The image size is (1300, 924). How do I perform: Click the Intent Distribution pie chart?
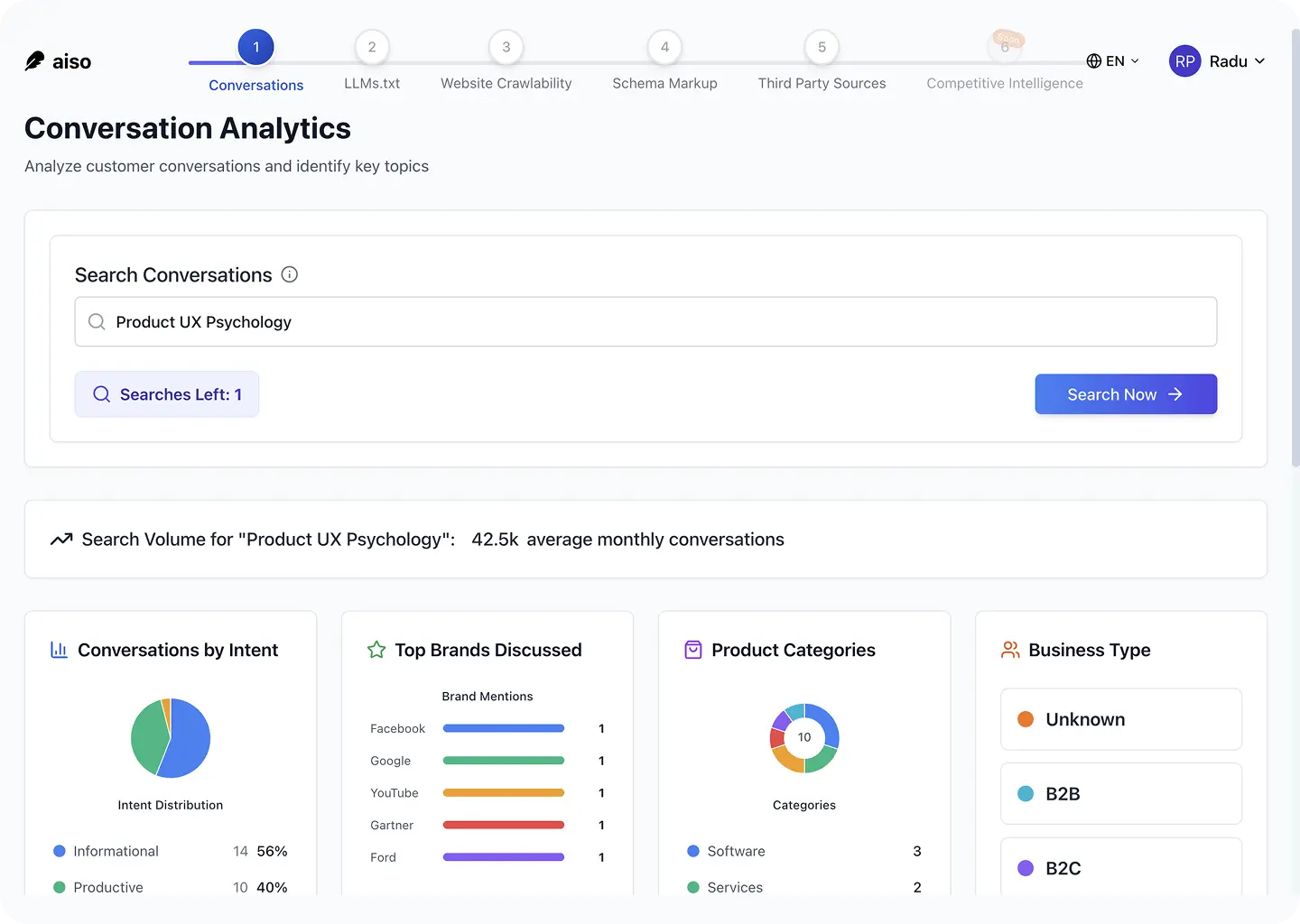click(x=170, y=738)
